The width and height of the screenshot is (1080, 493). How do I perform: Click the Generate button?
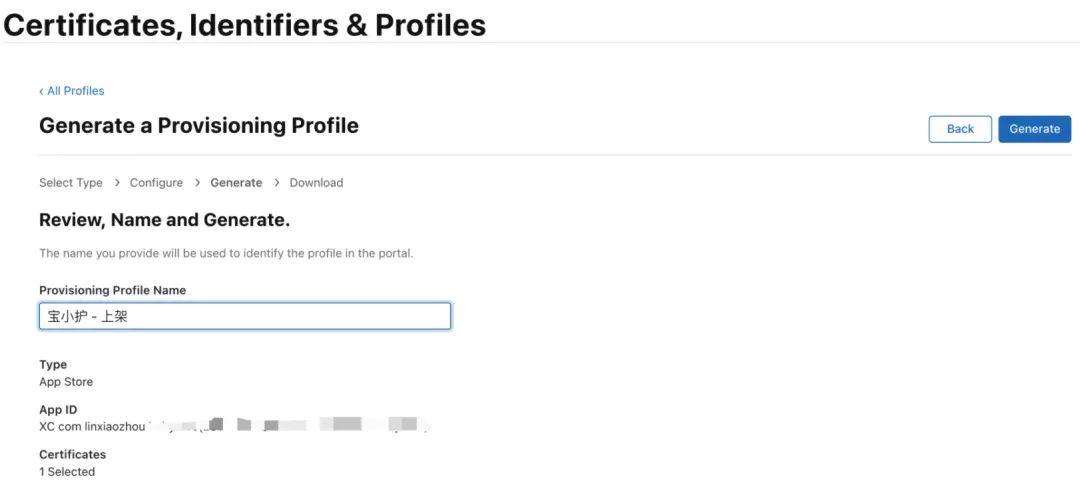(1034, 129)
